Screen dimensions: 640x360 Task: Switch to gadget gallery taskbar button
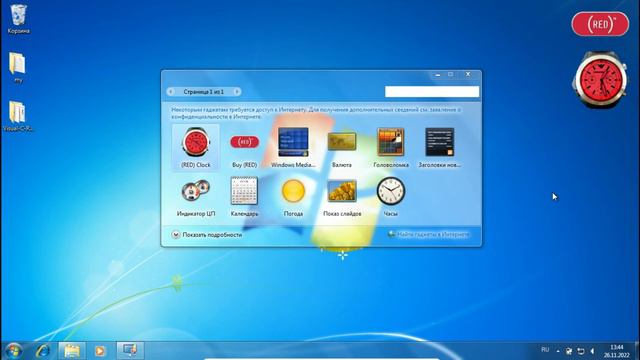click(x=130, y=351)
